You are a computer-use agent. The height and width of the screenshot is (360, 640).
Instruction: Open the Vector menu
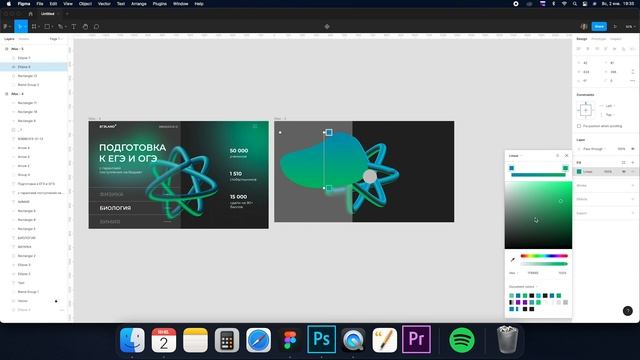(x=104, y=4)
